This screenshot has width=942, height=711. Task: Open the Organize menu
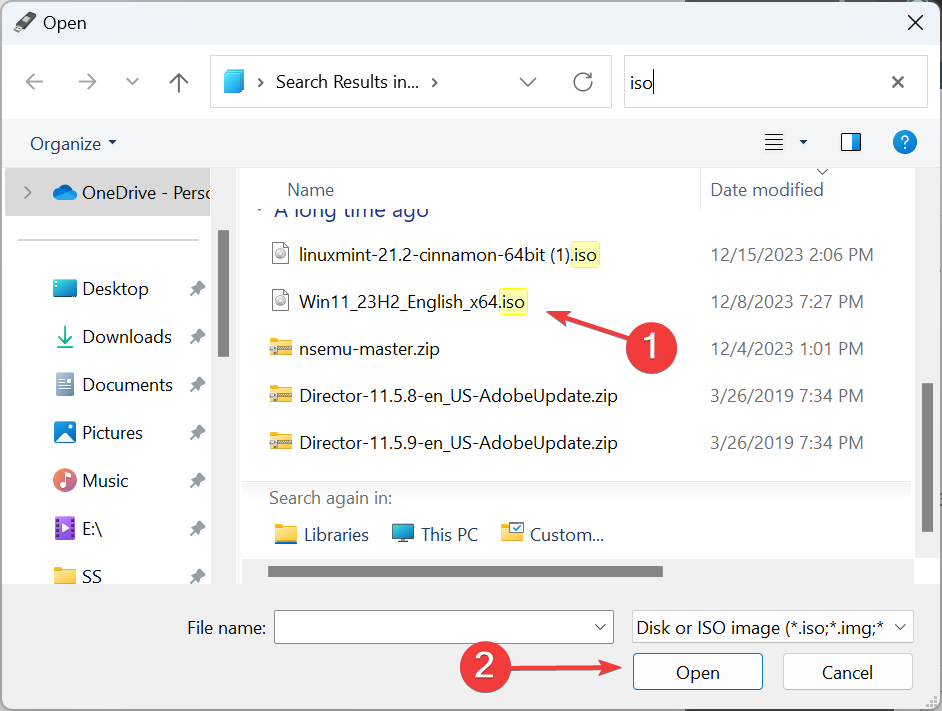point(73,143)
